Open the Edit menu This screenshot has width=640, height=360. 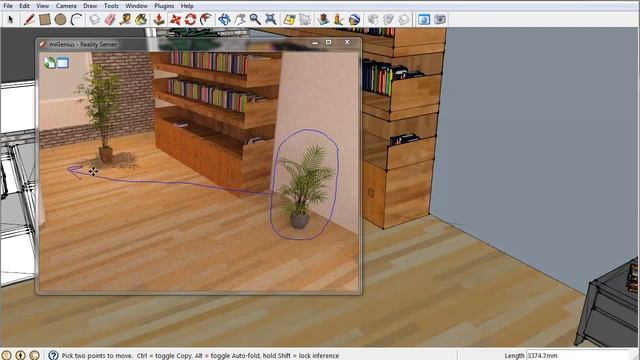(x=24, y=6)
